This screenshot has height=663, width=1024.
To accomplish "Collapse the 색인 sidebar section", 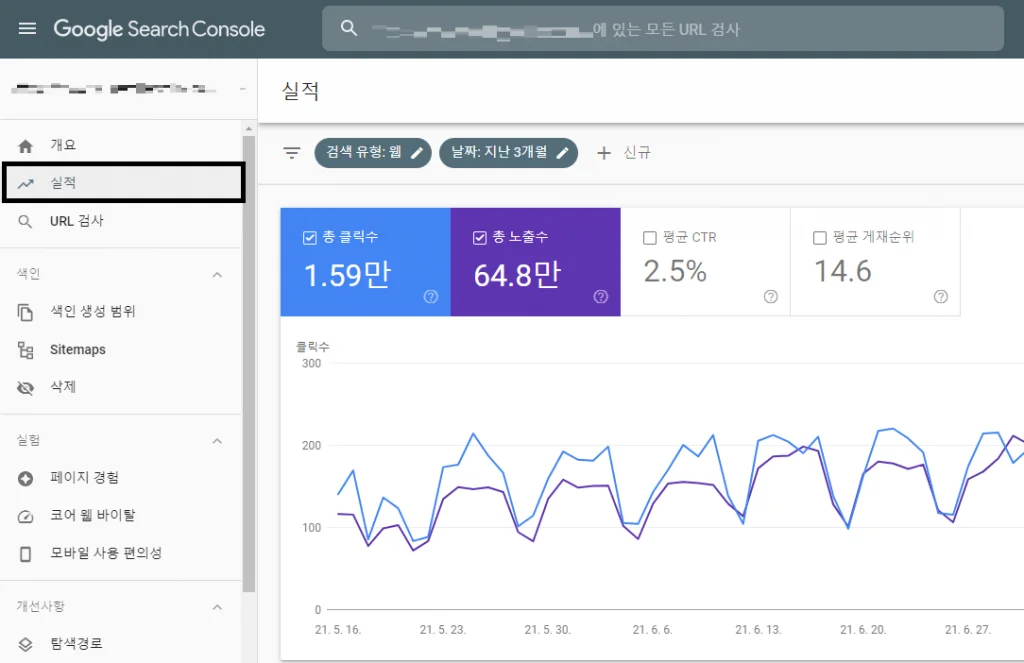I will point(217,274).
